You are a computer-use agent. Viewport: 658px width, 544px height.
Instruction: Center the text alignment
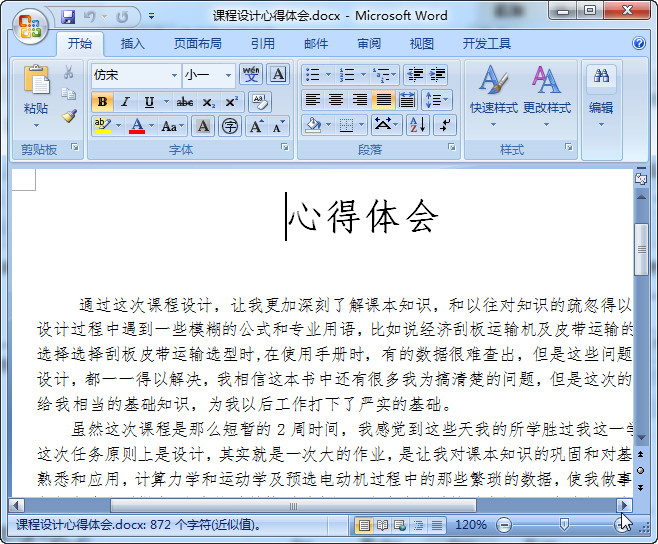[336, 100]
